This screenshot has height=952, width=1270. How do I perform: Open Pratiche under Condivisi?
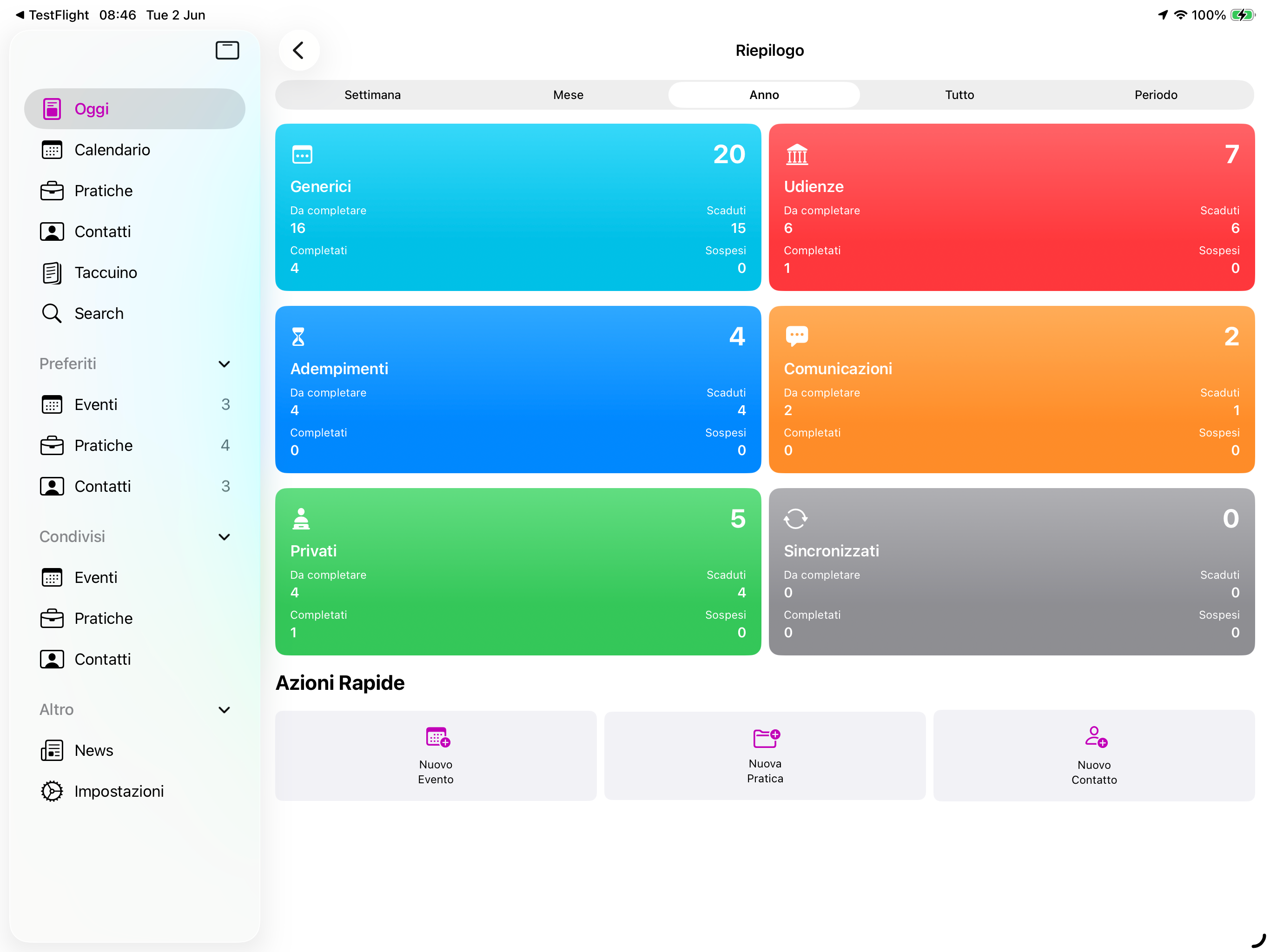point(134,618)
